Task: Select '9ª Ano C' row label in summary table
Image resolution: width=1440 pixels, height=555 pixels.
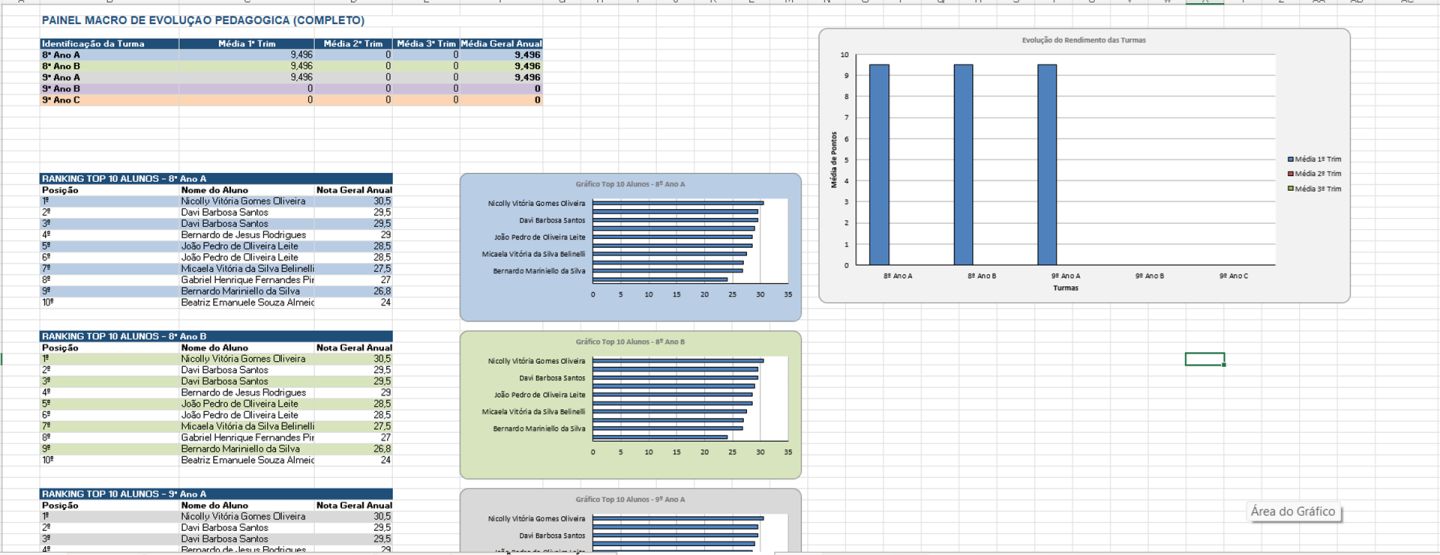Action: 109,99
